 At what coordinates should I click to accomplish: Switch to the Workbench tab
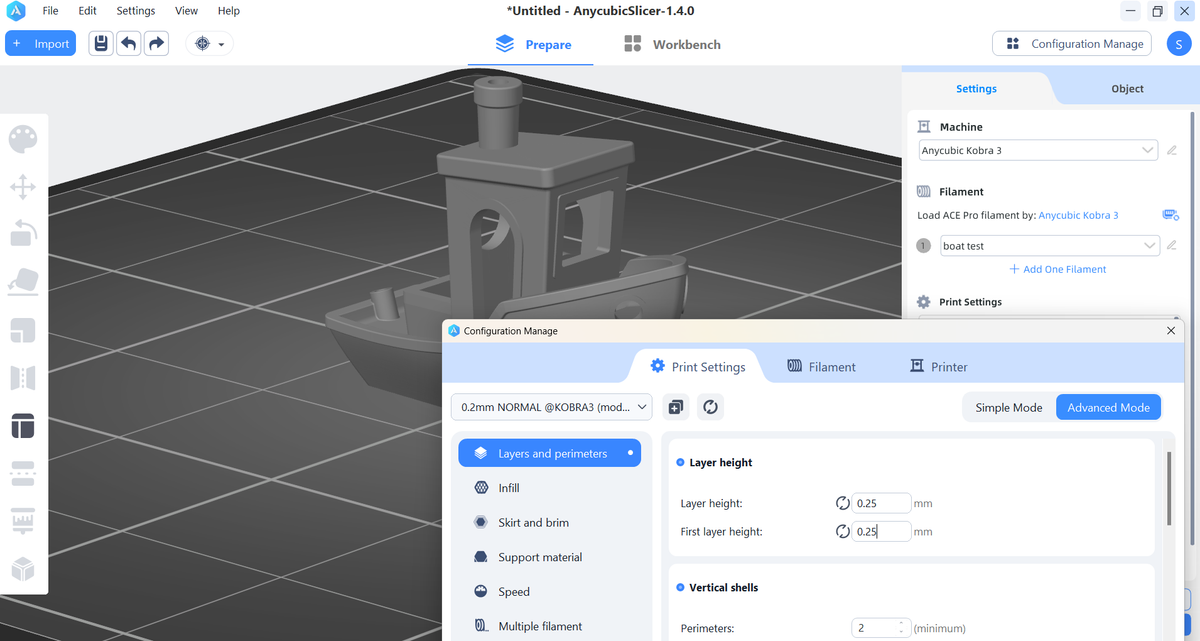pos(672,44)
